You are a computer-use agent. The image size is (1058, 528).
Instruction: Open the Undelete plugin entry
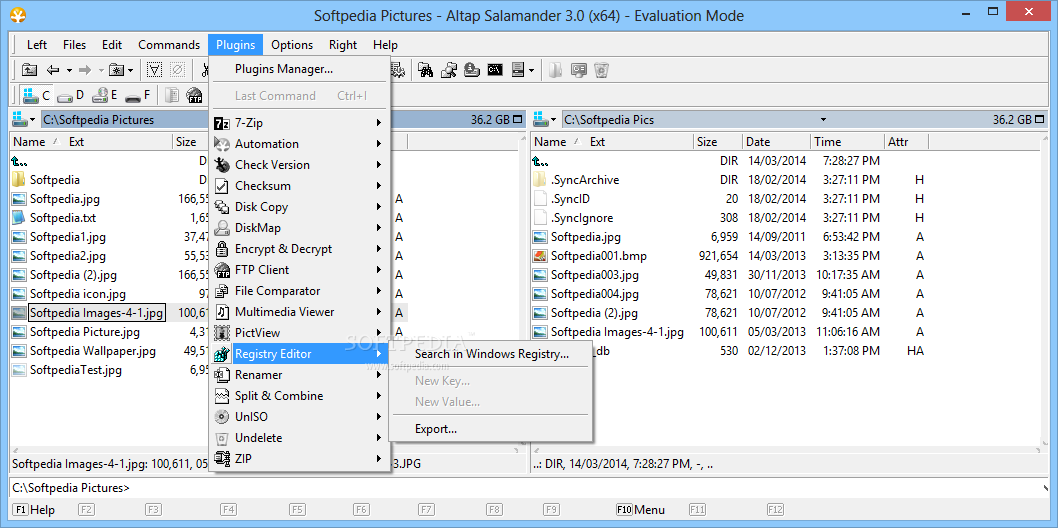pyautogui.click(x=298, y=438)
